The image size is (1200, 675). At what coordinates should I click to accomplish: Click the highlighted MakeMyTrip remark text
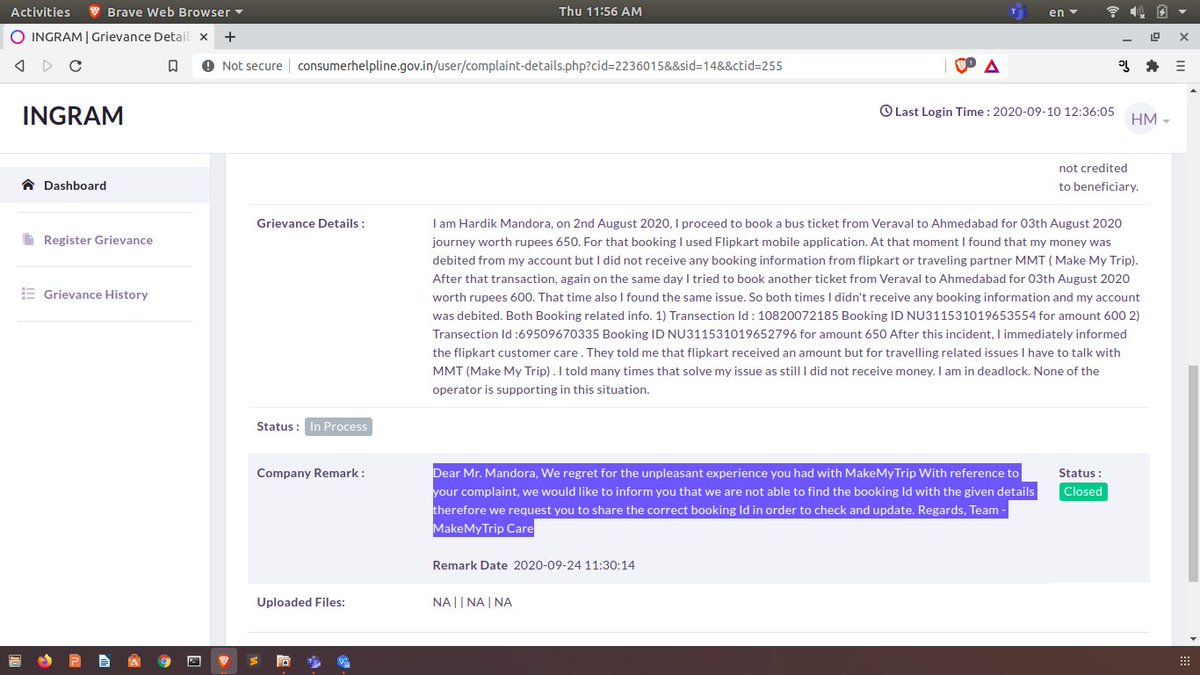coord(734,500)
